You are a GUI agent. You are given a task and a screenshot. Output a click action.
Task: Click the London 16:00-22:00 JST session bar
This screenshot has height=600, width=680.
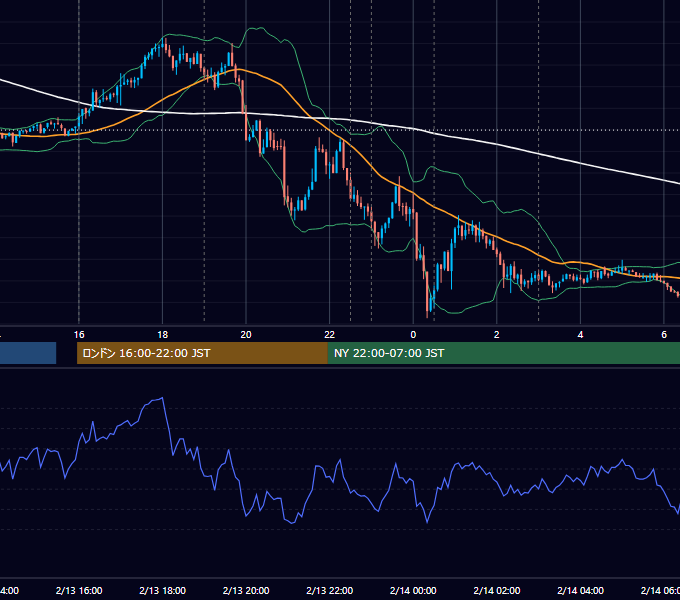(x=202, y=353)
